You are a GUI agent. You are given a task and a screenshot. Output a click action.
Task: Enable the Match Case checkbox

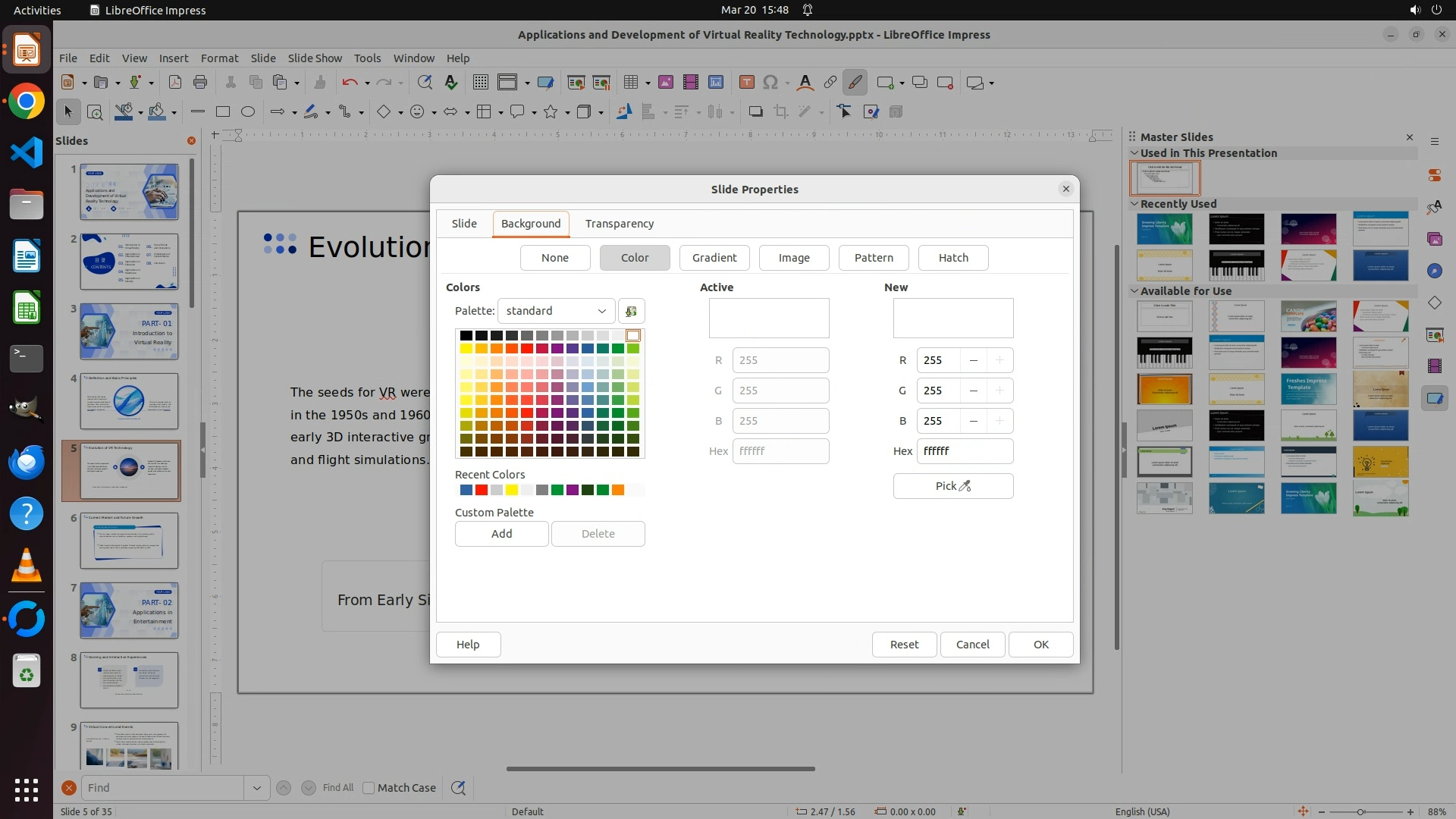tap(369, 788)
